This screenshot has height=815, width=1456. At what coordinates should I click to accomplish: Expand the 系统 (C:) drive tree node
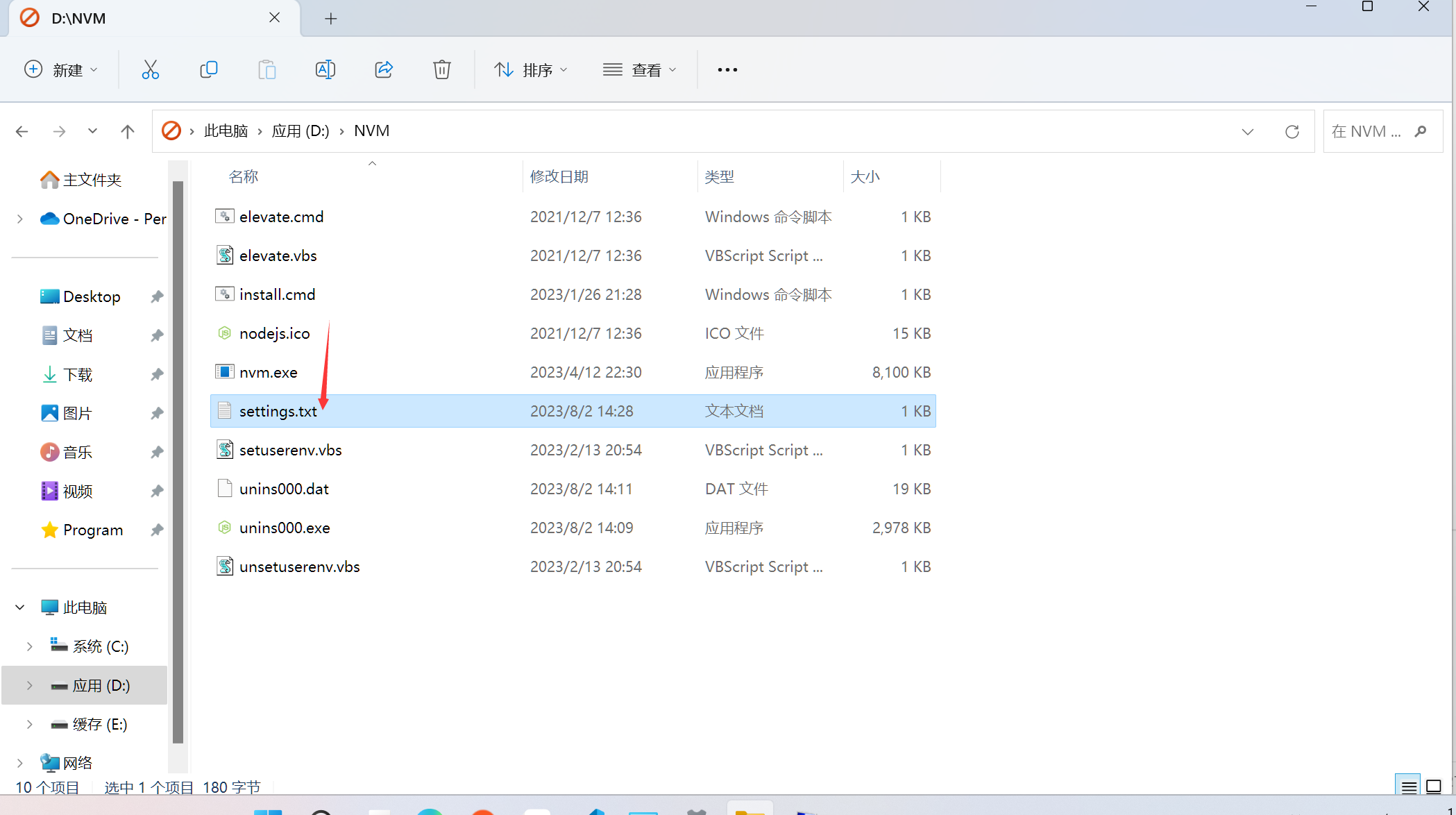click(x=29, y=646)
